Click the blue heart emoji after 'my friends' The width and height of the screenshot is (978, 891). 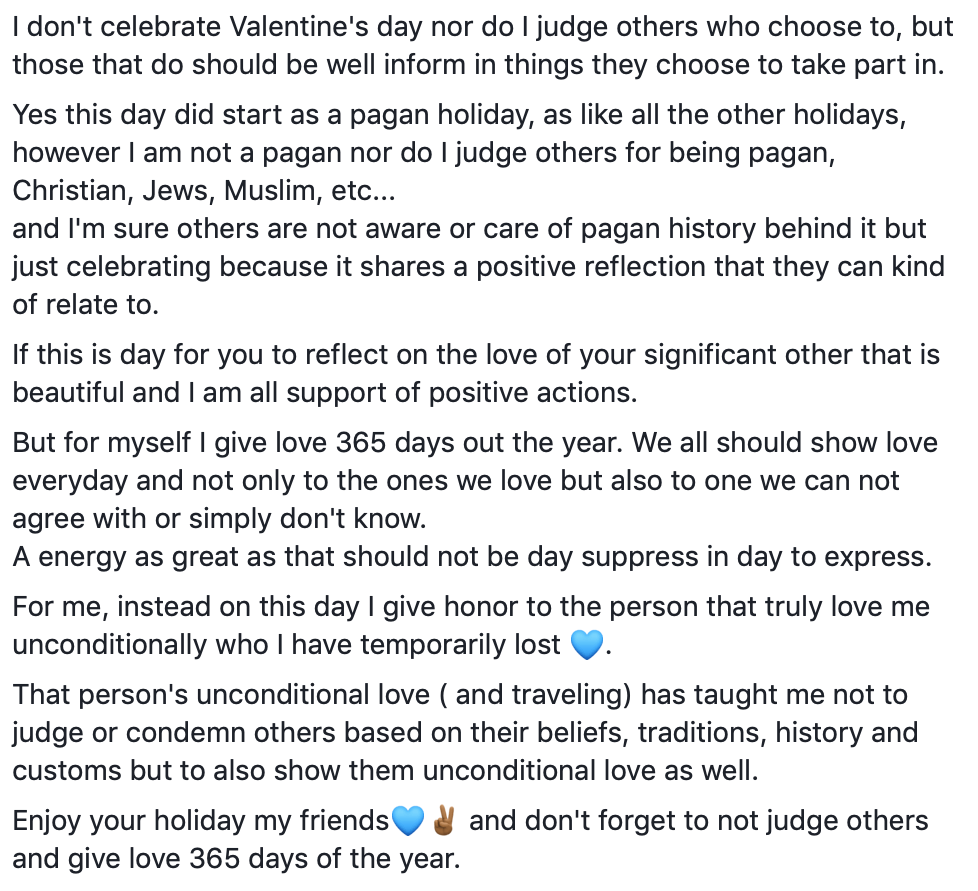(x=408, y=821)
